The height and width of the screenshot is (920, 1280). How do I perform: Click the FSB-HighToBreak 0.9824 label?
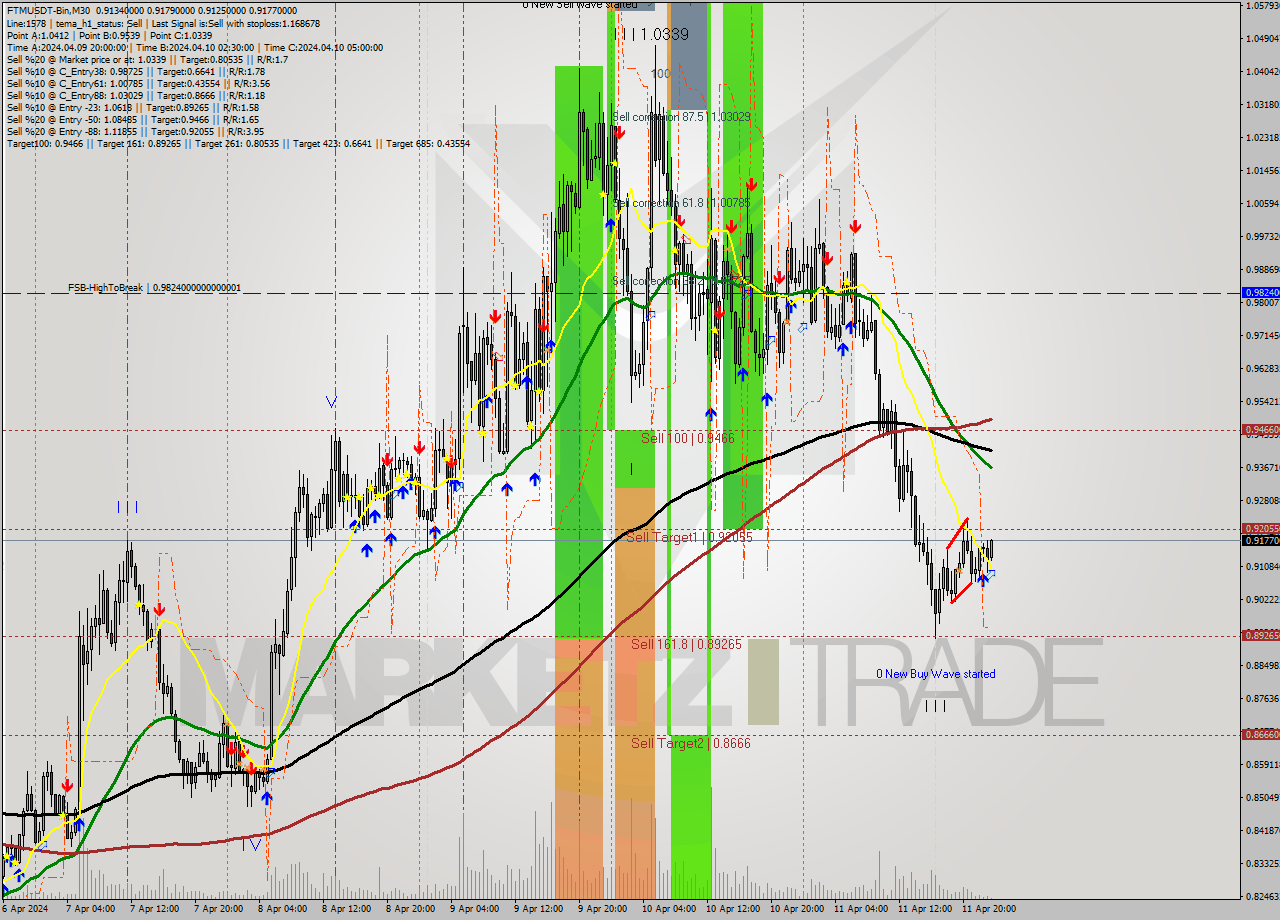[154, 287]
